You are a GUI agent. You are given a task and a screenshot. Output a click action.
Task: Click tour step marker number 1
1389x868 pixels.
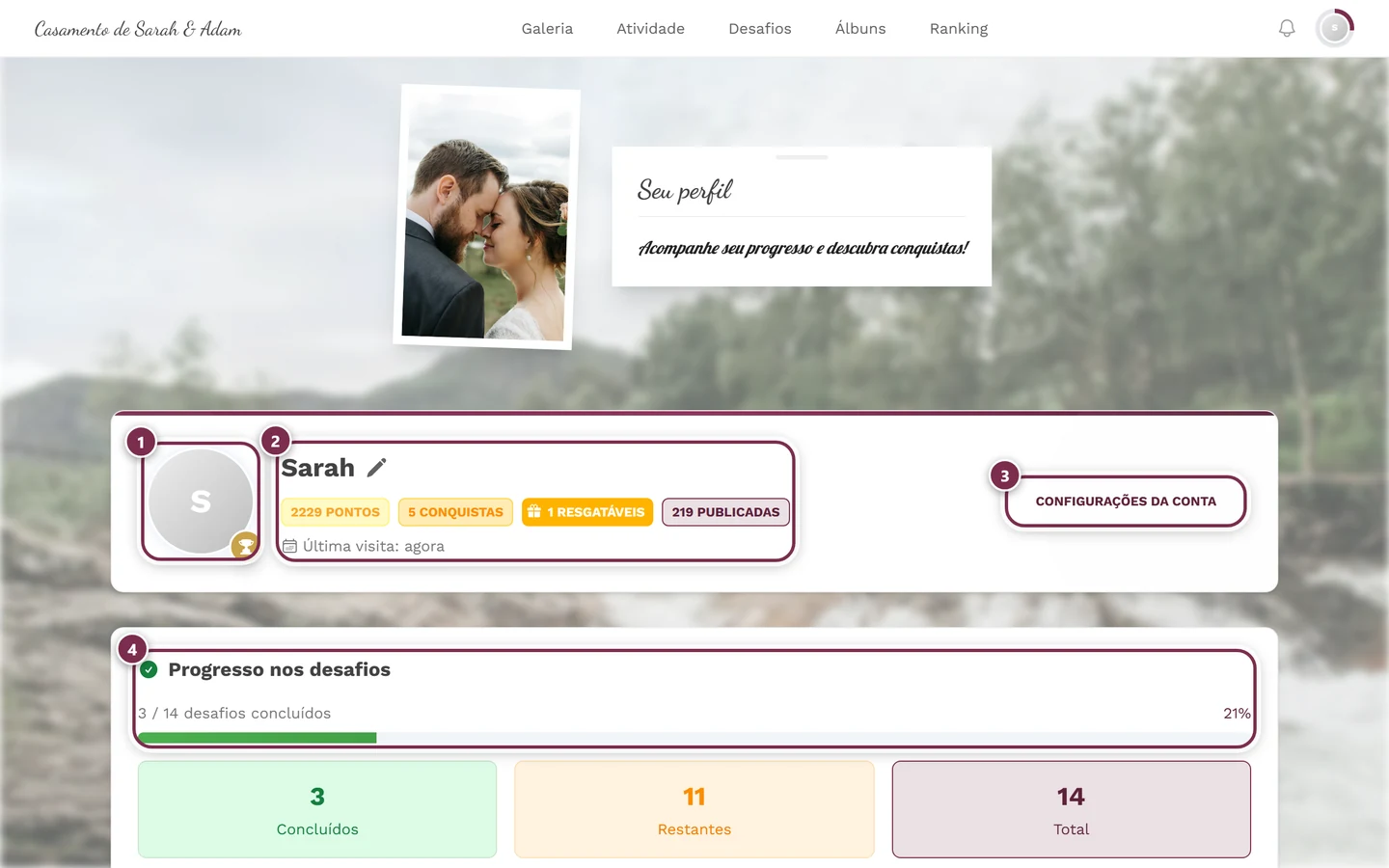141,442
